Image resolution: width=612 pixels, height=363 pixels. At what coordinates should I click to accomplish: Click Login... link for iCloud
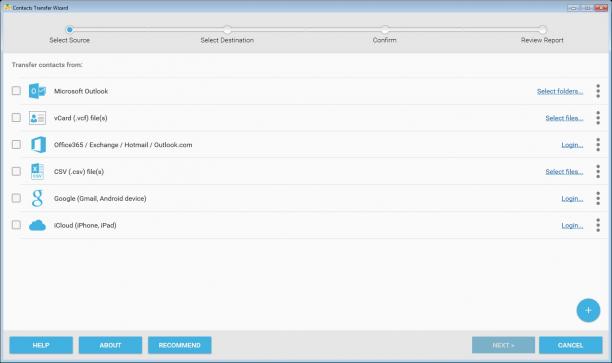click(x=572, y=226)
